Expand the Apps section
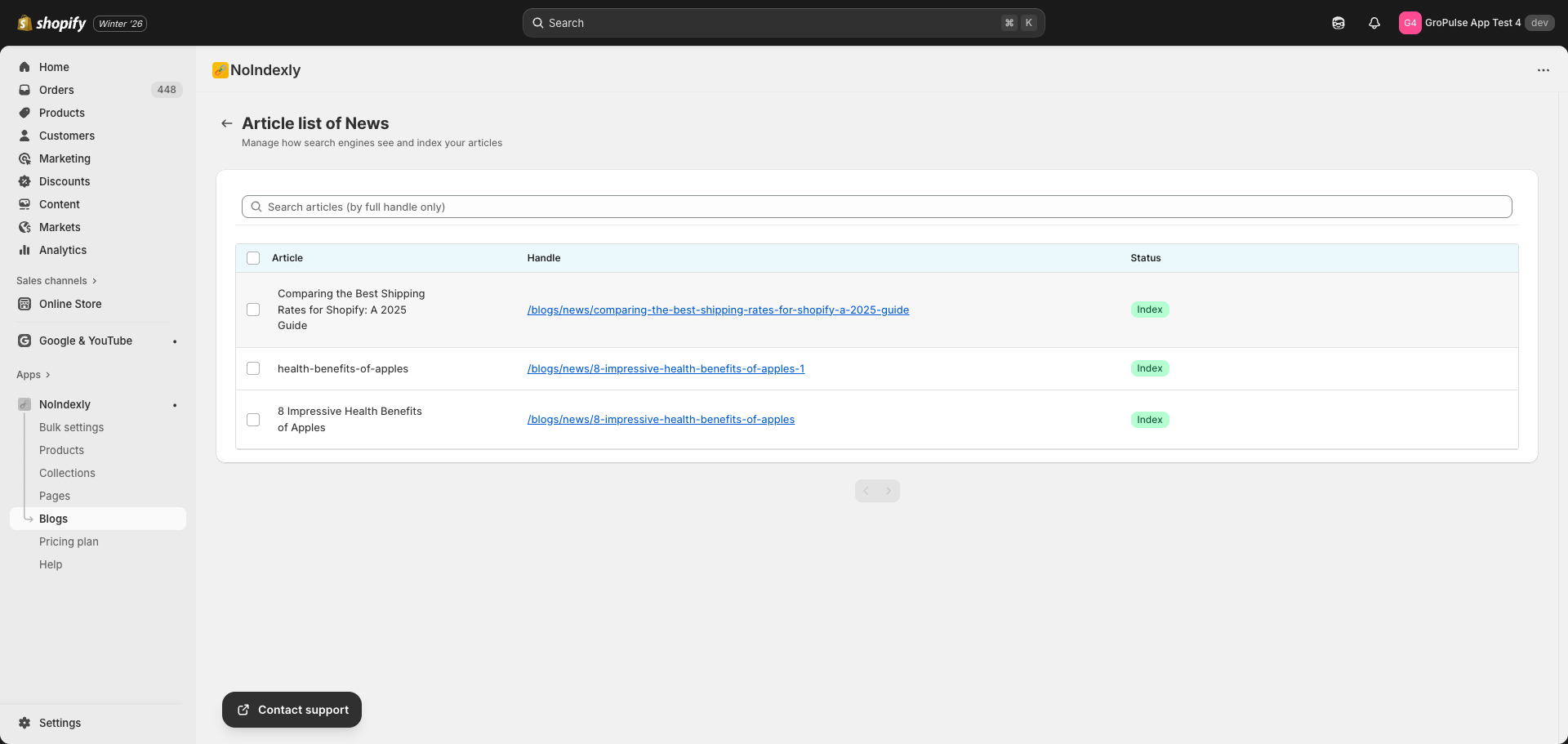Image resolution: width=1568 pixels, height=744 pixels. coord(33,375)
